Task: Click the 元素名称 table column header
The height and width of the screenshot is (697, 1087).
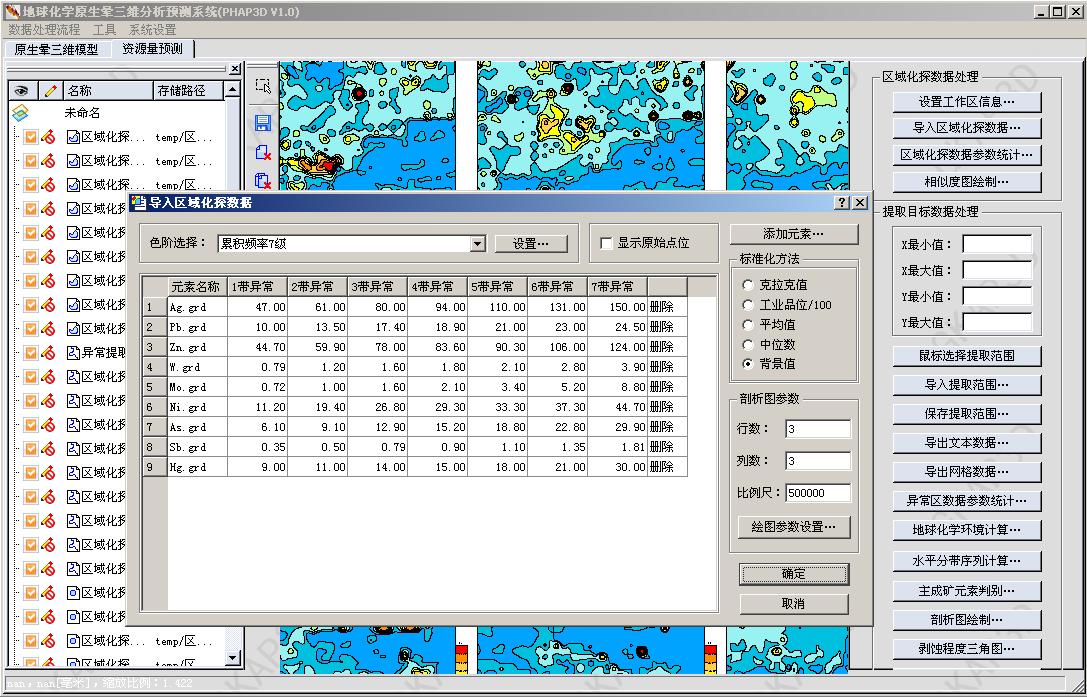Action: (198, 286)
